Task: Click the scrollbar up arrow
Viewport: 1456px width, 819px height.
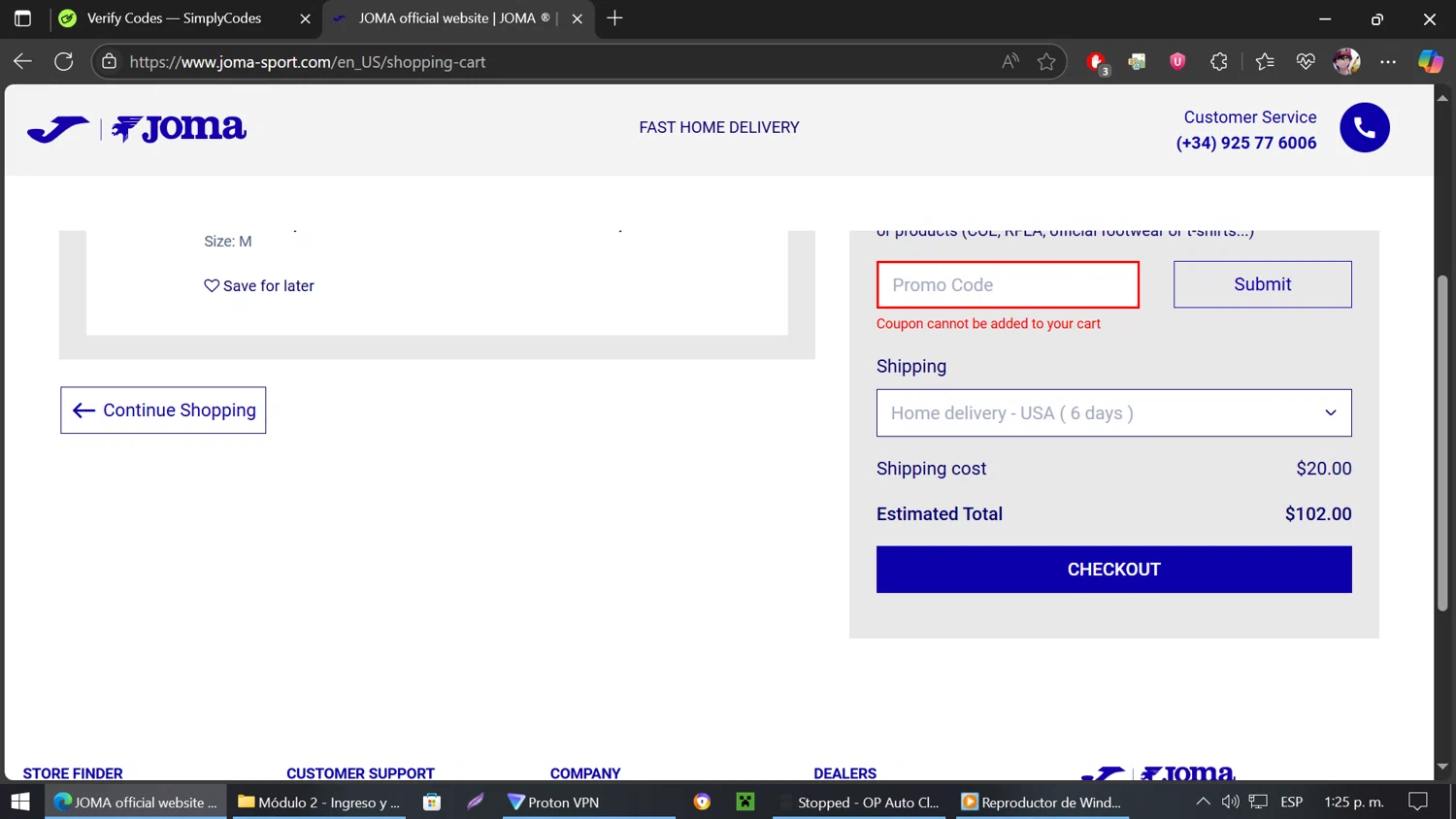Action: pos(1442,97)
